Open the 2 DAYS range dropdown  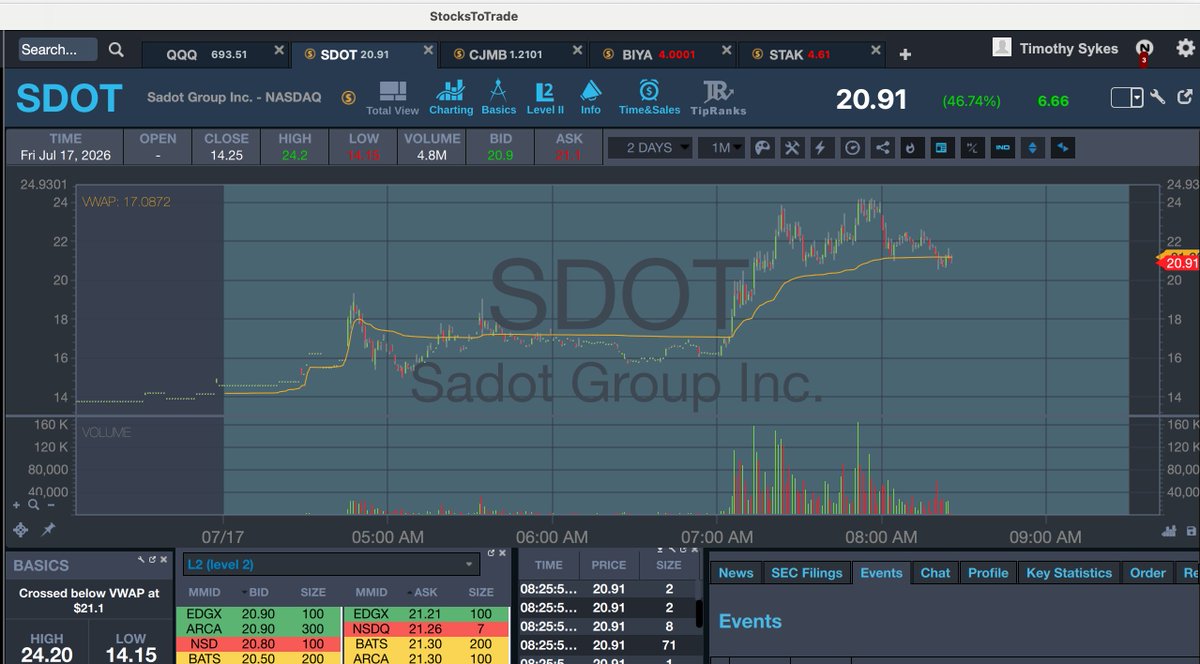(650, 148)
